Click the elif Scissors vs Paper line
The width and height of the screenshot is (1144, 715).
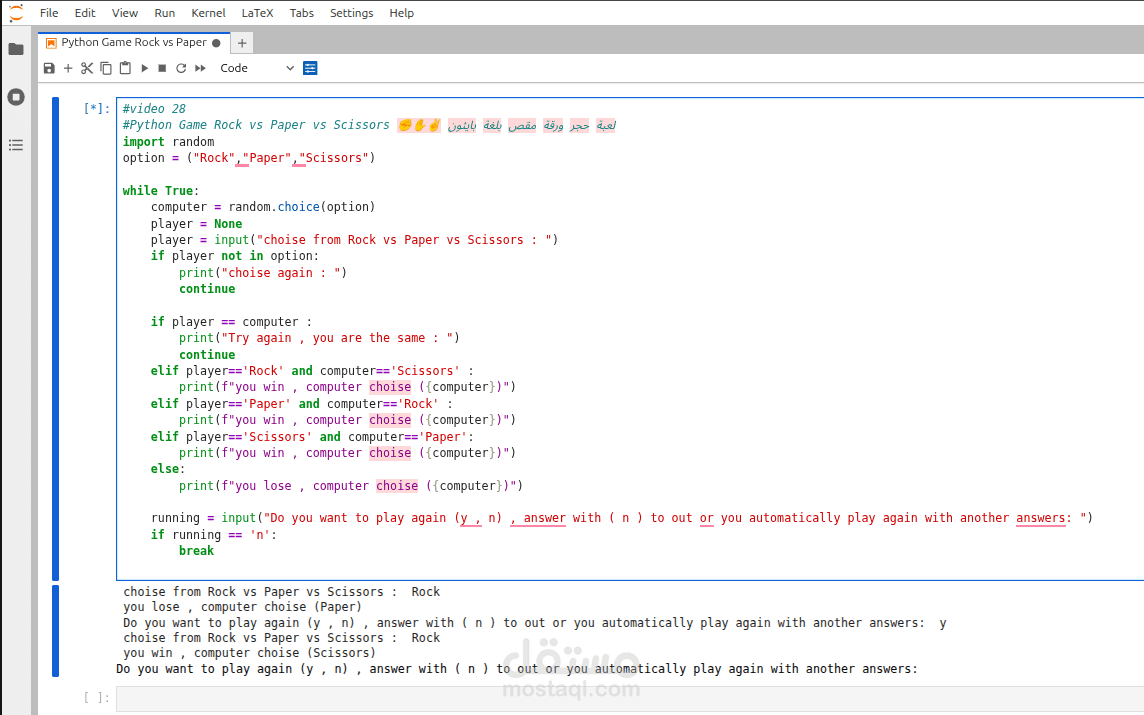coord(312,436)
